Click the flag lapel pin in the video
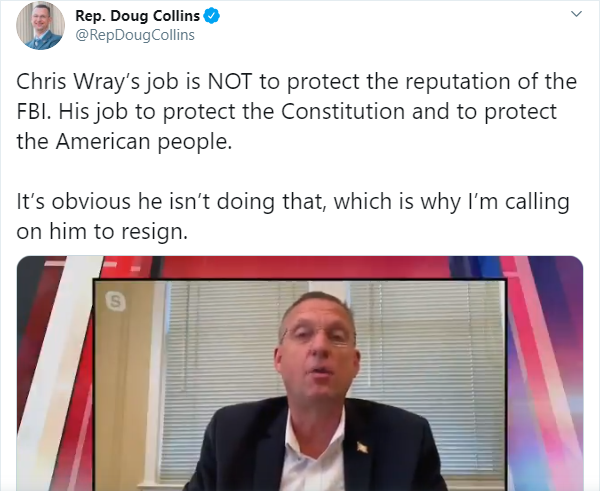Image resolution: width=600 pixels, height=491 pixels. tap(362, 447)
